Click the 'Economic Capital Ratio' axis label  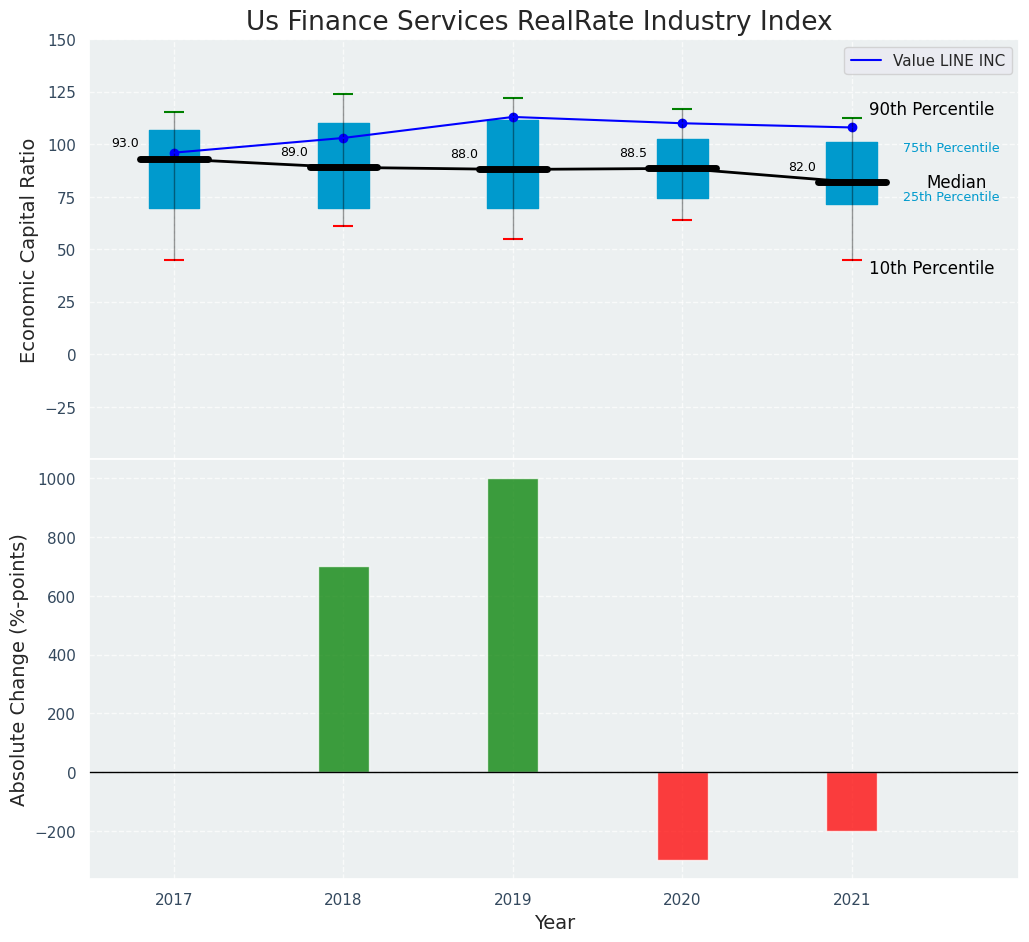[27, 251]
